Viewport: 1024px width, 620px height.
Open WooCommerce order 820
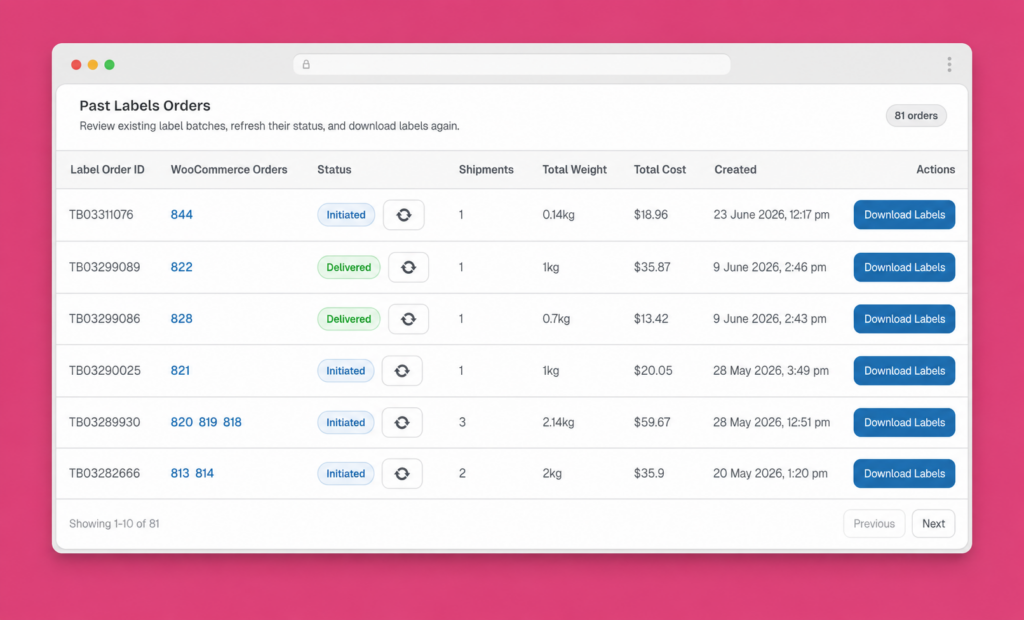[x=182, y=422]
